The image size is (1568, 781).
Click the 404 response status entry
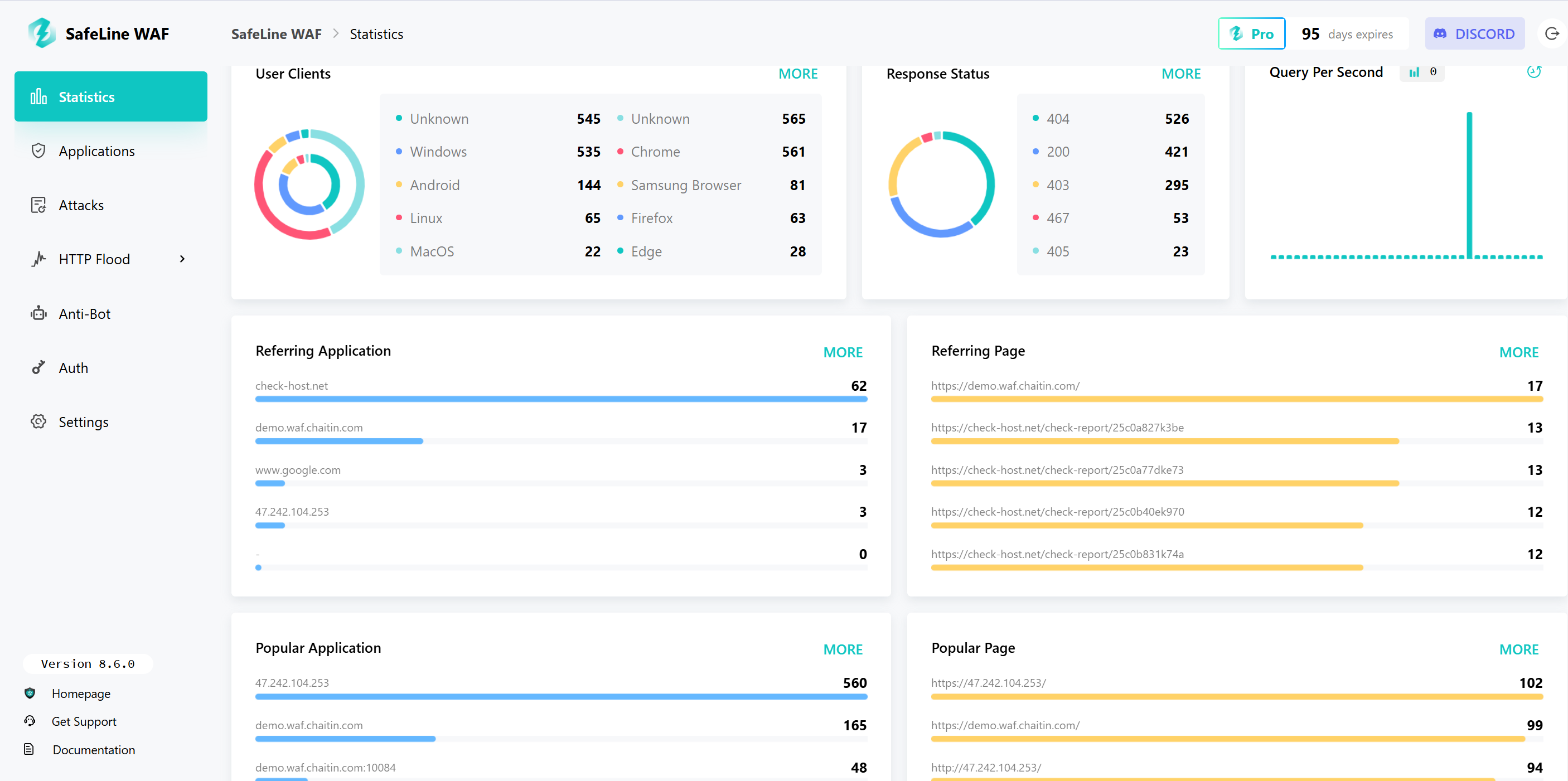click(x=1110, y=118)
